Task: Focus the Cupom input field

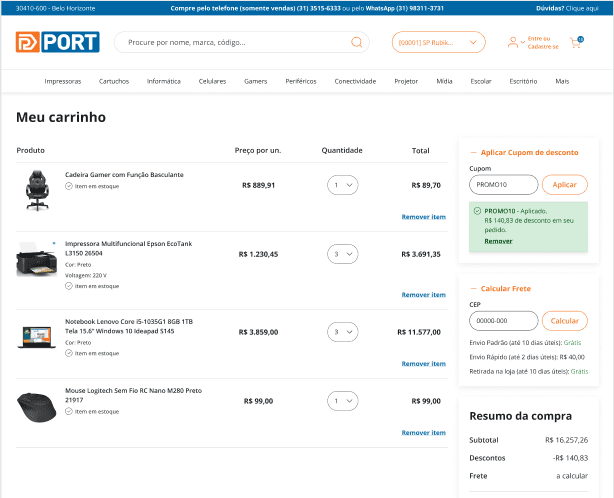Action: [x=504, y=185]
